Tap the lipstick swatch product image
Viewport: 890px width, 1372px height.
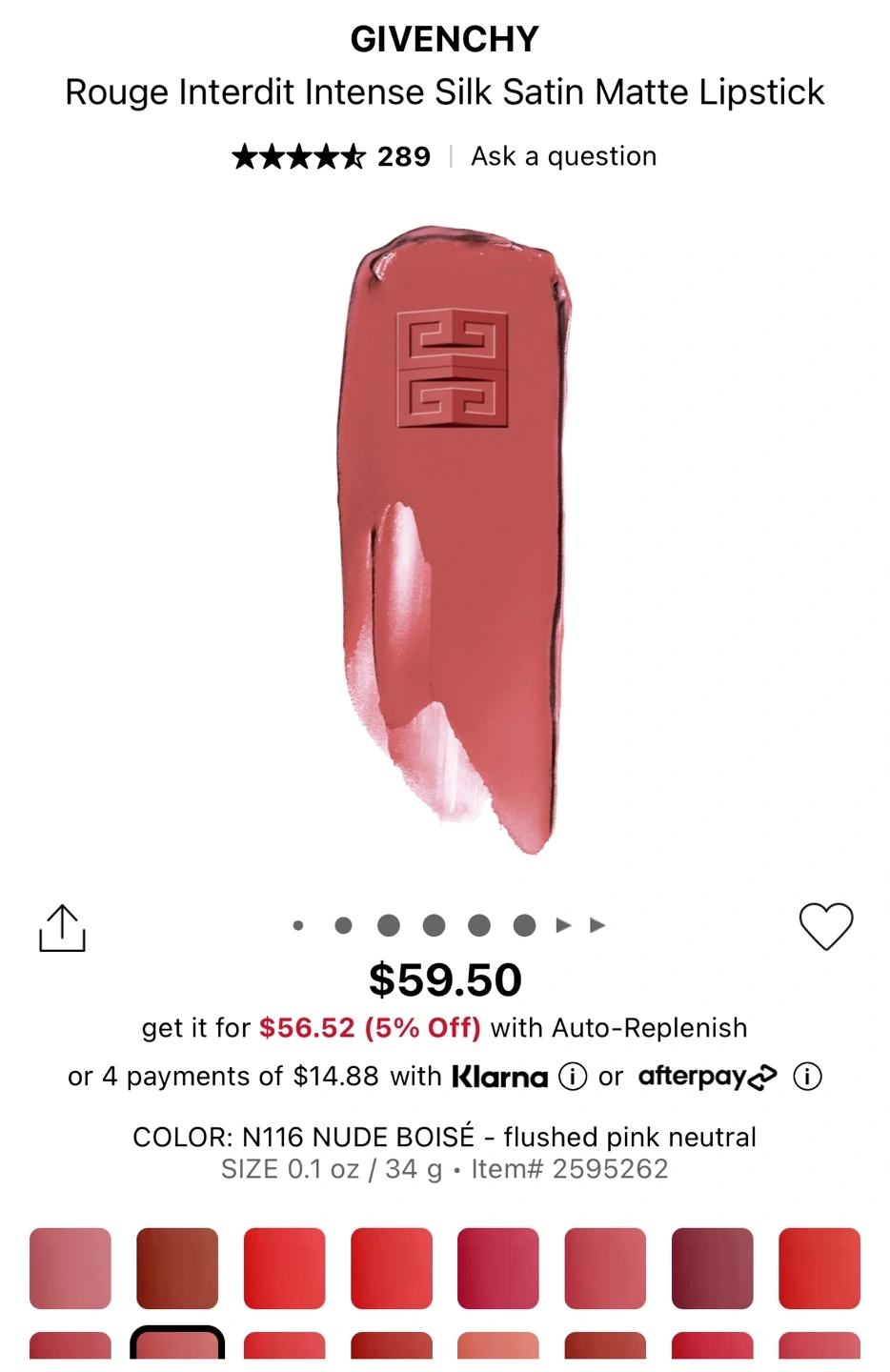click(x=455, y=539)
